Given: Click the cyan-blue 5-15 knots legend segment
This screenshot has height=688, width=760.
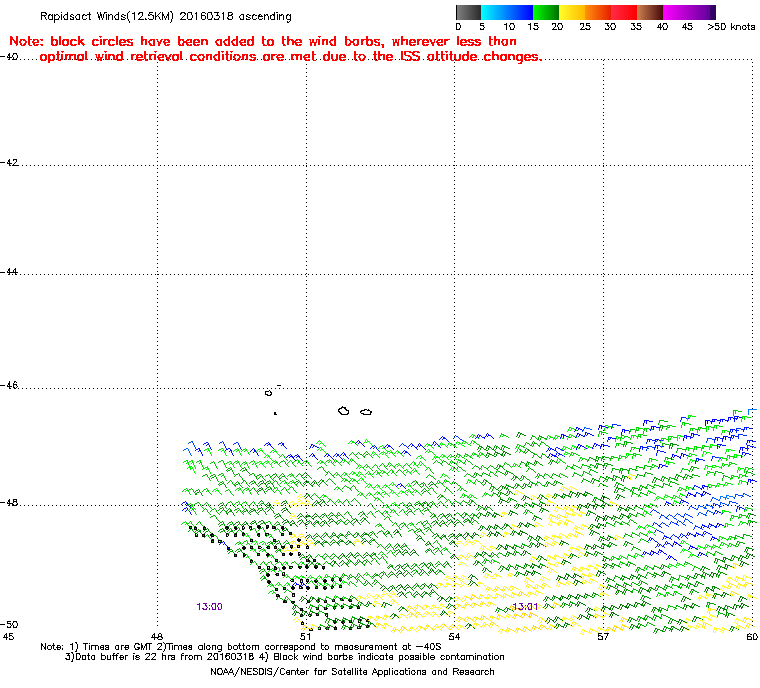Looking at the screenshot, I should click(507, 12).
